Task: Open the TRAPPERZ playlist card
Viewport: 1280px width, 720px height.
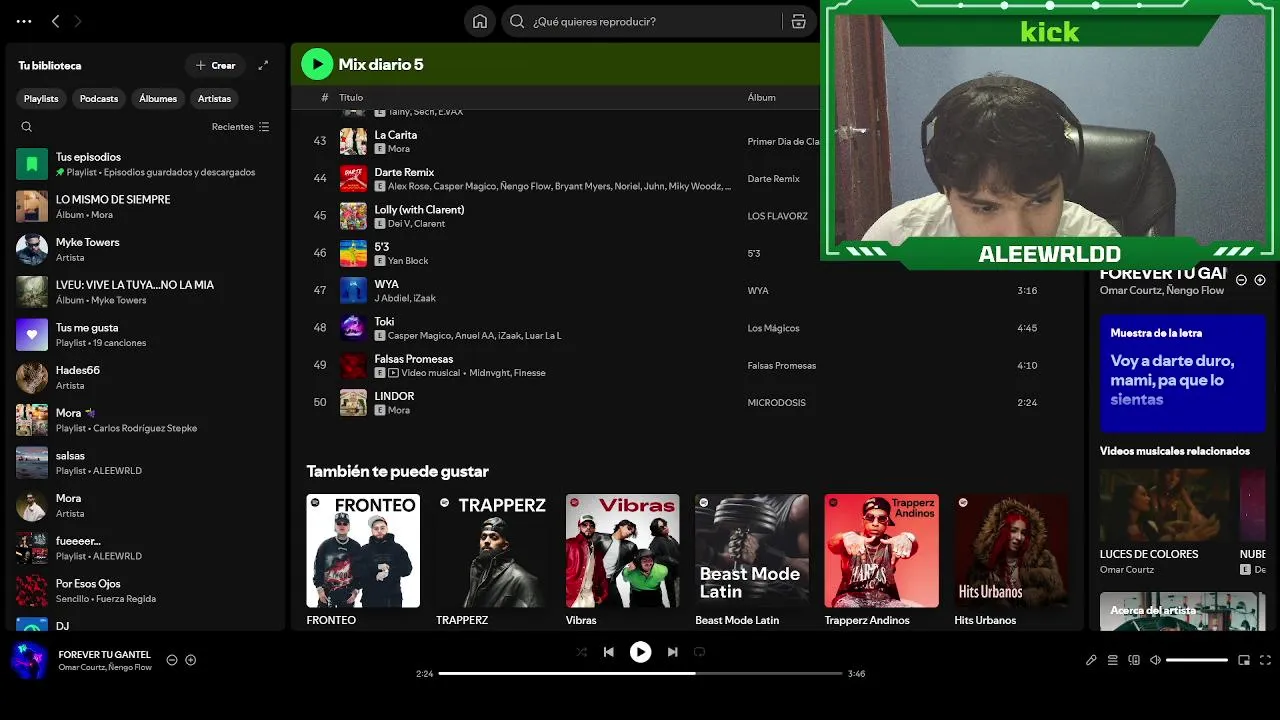Action: point(493,560)
